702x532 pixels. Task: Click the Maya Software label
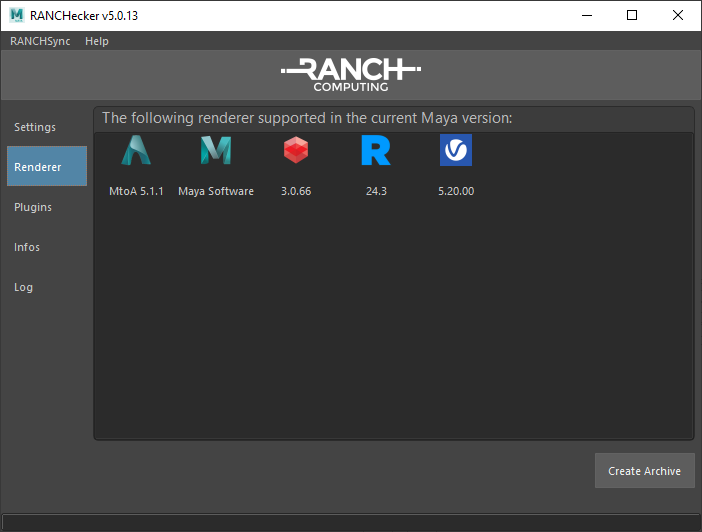(216, 191)
